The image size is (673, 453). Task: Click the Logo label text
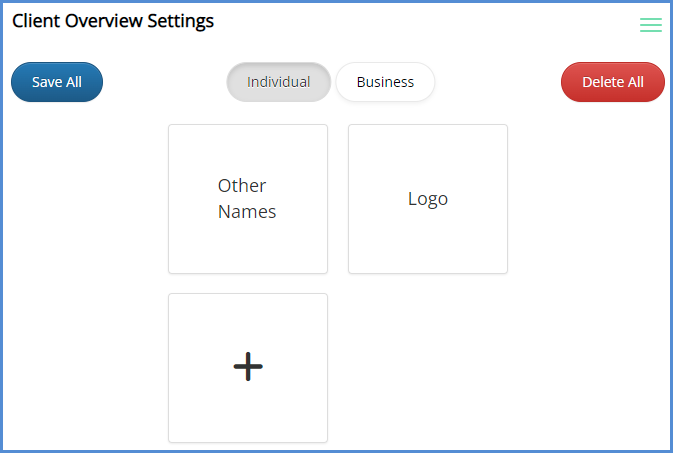[x=428, y=199]
